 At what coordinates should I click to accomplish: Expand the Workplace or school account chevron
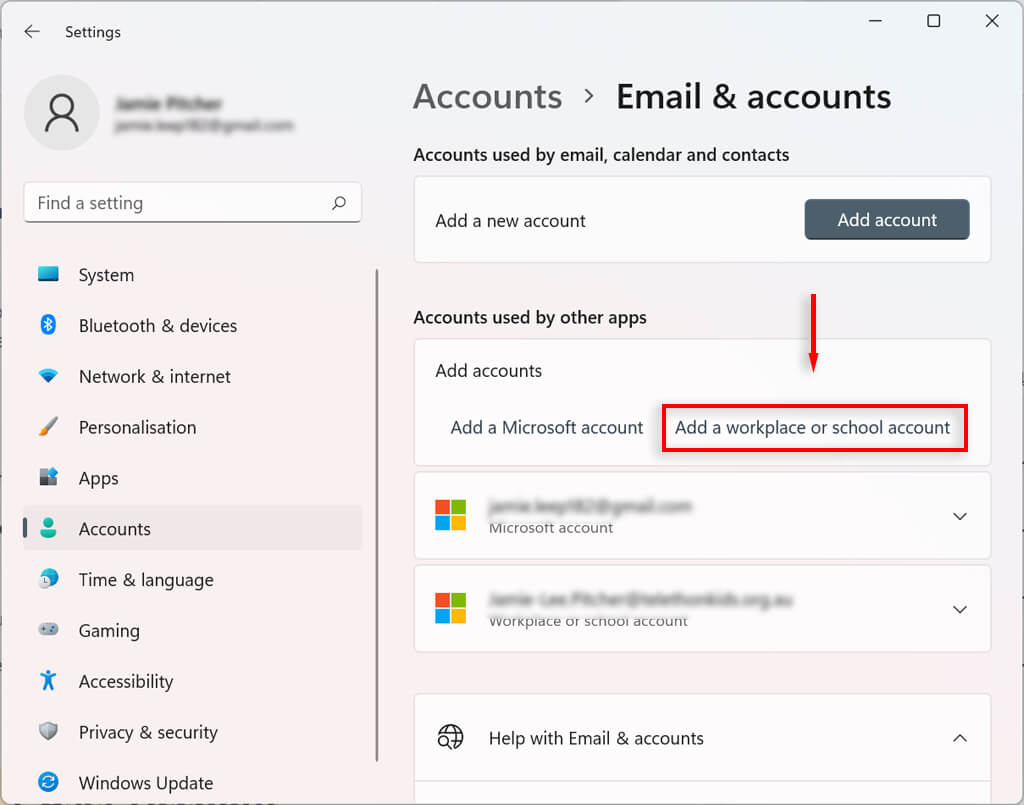[x=959, y=609]
